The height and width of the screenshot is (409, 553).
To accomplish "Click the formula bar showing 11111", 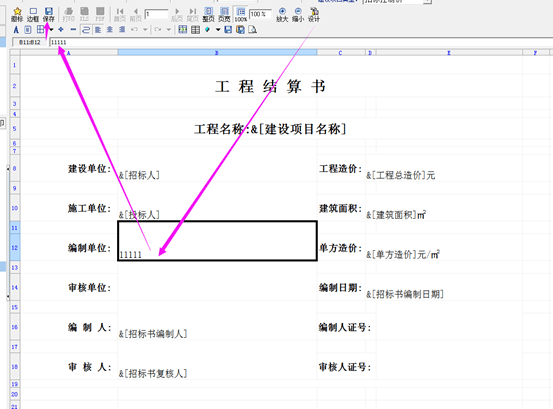I will [301, 43].
